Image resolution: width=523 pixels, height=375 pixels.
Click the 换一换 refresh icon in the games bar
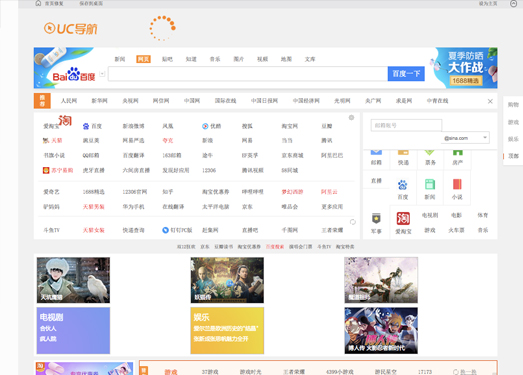click(456, 372)
